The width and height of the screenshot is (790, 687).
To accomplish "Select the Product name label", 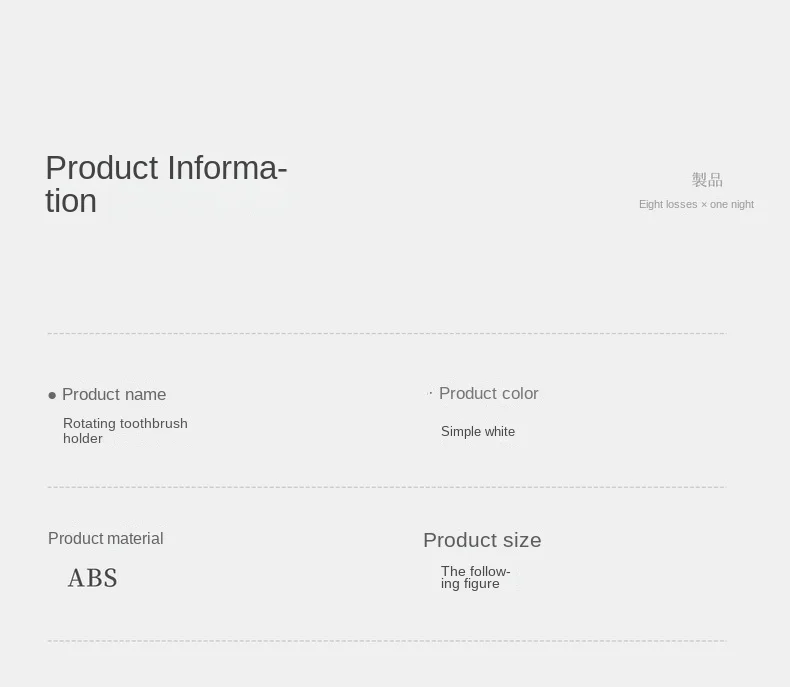I will (114, 394).
